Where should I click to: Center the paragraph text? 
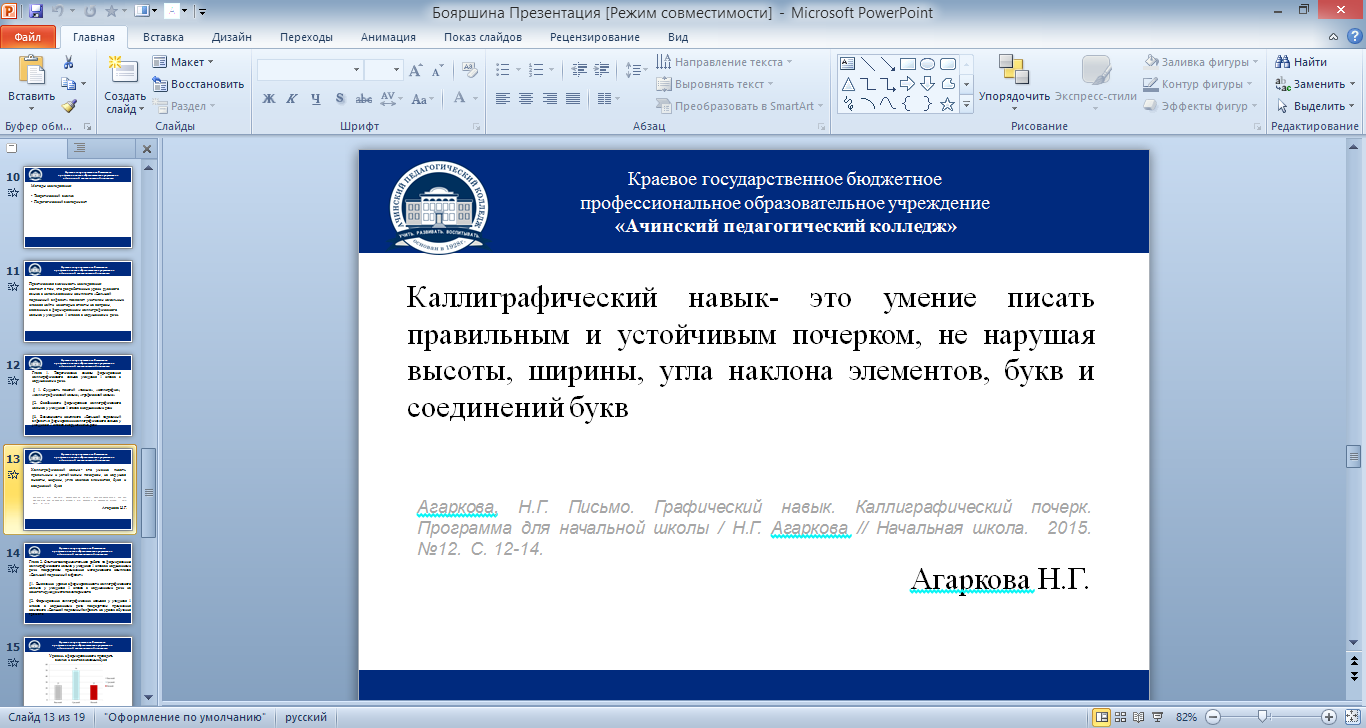pos(526,98)
